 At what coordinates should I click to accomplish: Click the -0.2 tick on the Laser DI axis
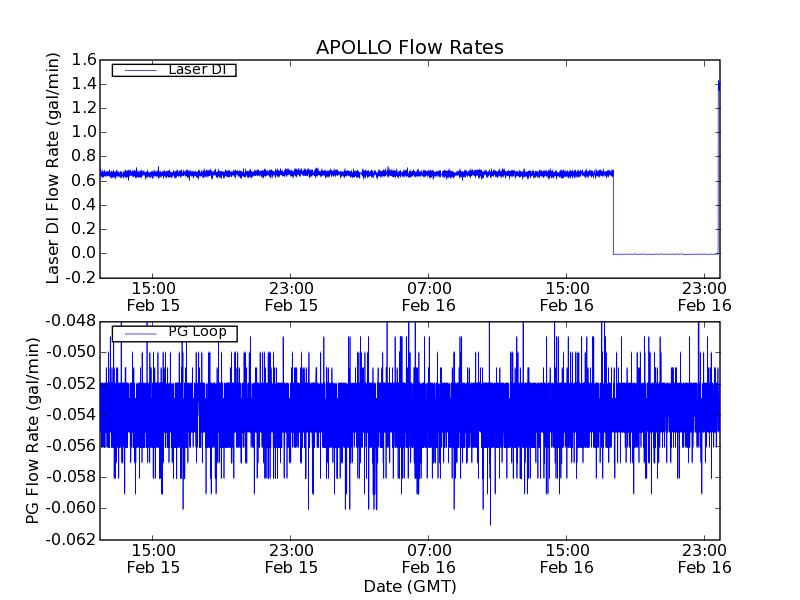[80, 277]
